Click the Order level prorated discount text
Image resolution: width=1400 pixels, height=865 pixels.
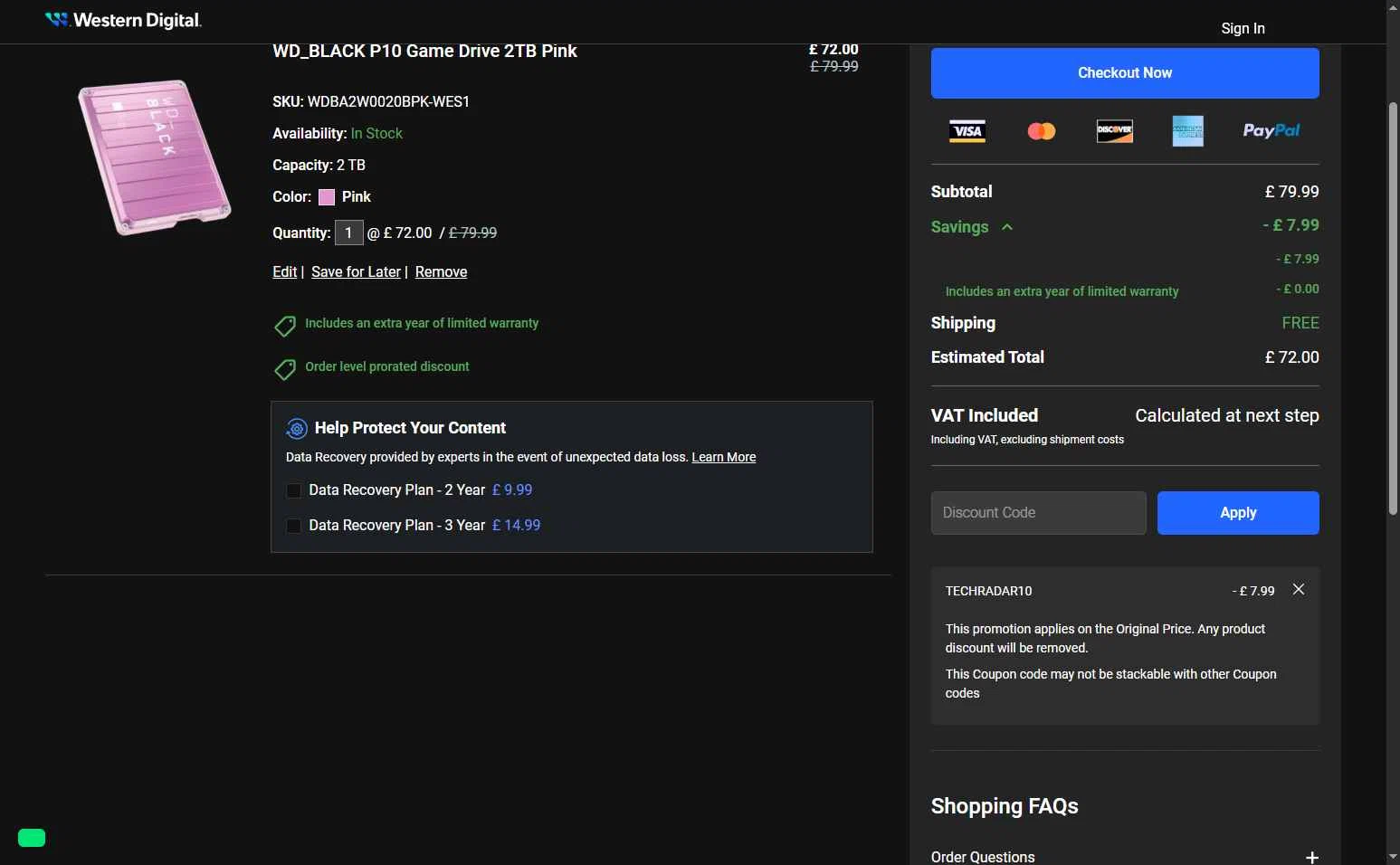pyautogui.click(x=387, y=366)
